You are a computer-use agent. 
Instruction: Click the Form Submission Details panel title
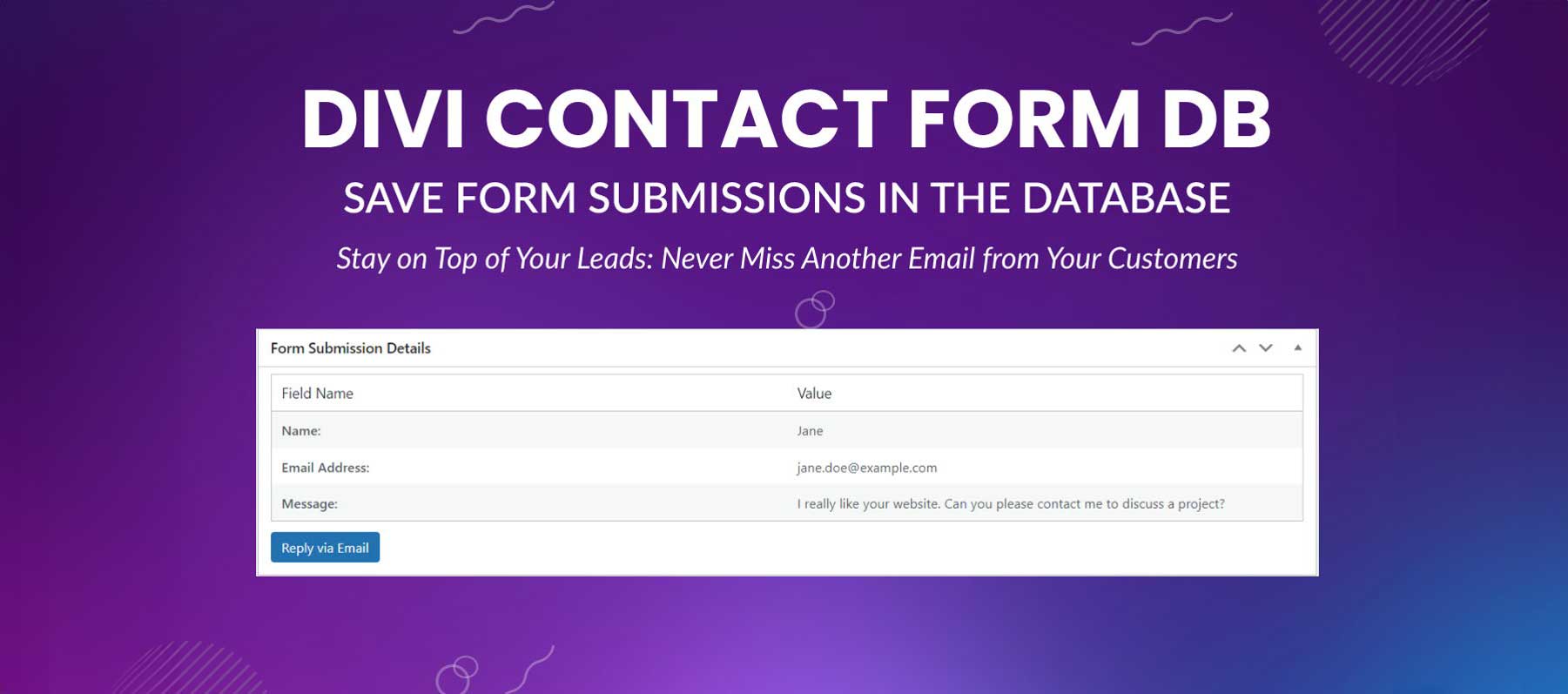coord(350,348)
